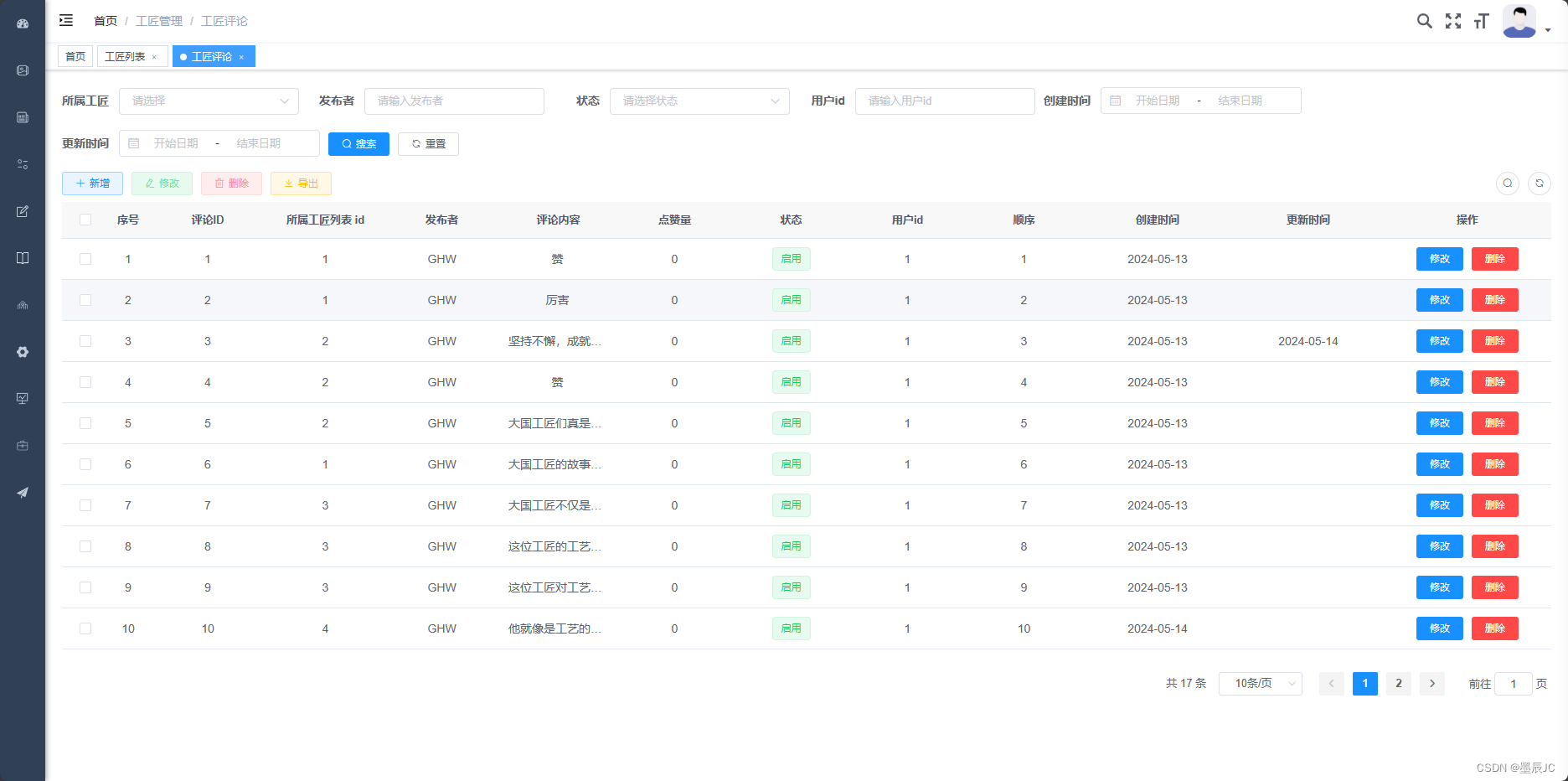
Task: Open the user avatar menu
Action: 1519,21
